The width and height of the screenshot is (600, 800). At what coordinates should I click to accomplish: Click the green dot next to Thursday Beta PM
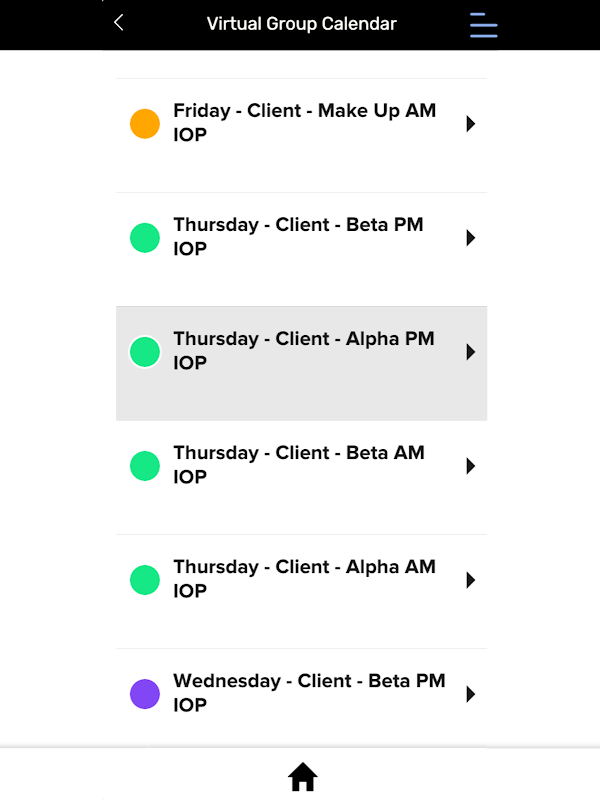[145, 238]
